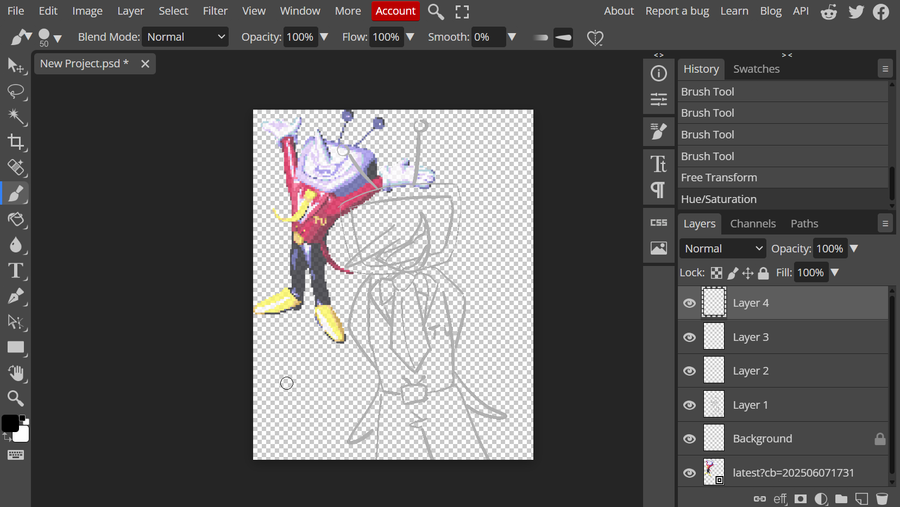The height and width of the screenshot is (507, 900).
Task: Open the keyboard icon at toolbar bottom
Action: (x=15, y=455)
